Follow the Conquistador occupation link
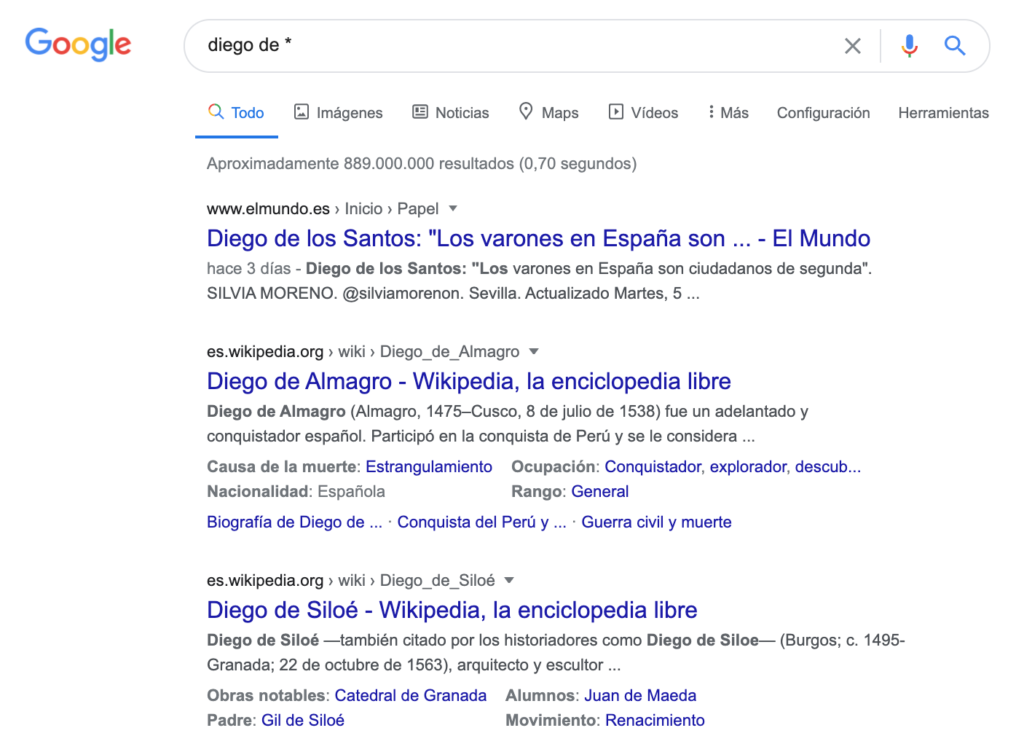This screenshot has width=1024, height=752. click(x=653, y=467)
